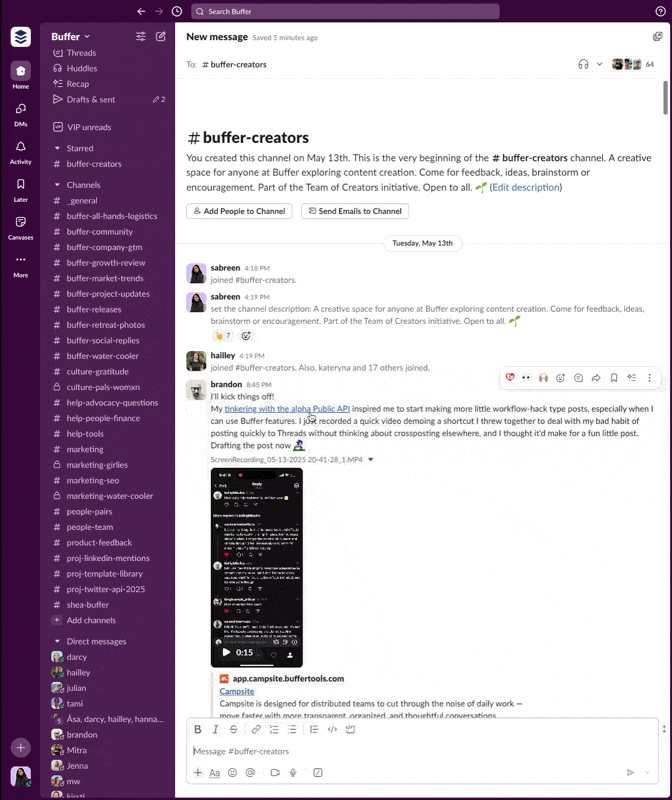Collapse the Starred section
Image resolution: width=672 pixels, height=800 pixels.
tap(57, 148)
